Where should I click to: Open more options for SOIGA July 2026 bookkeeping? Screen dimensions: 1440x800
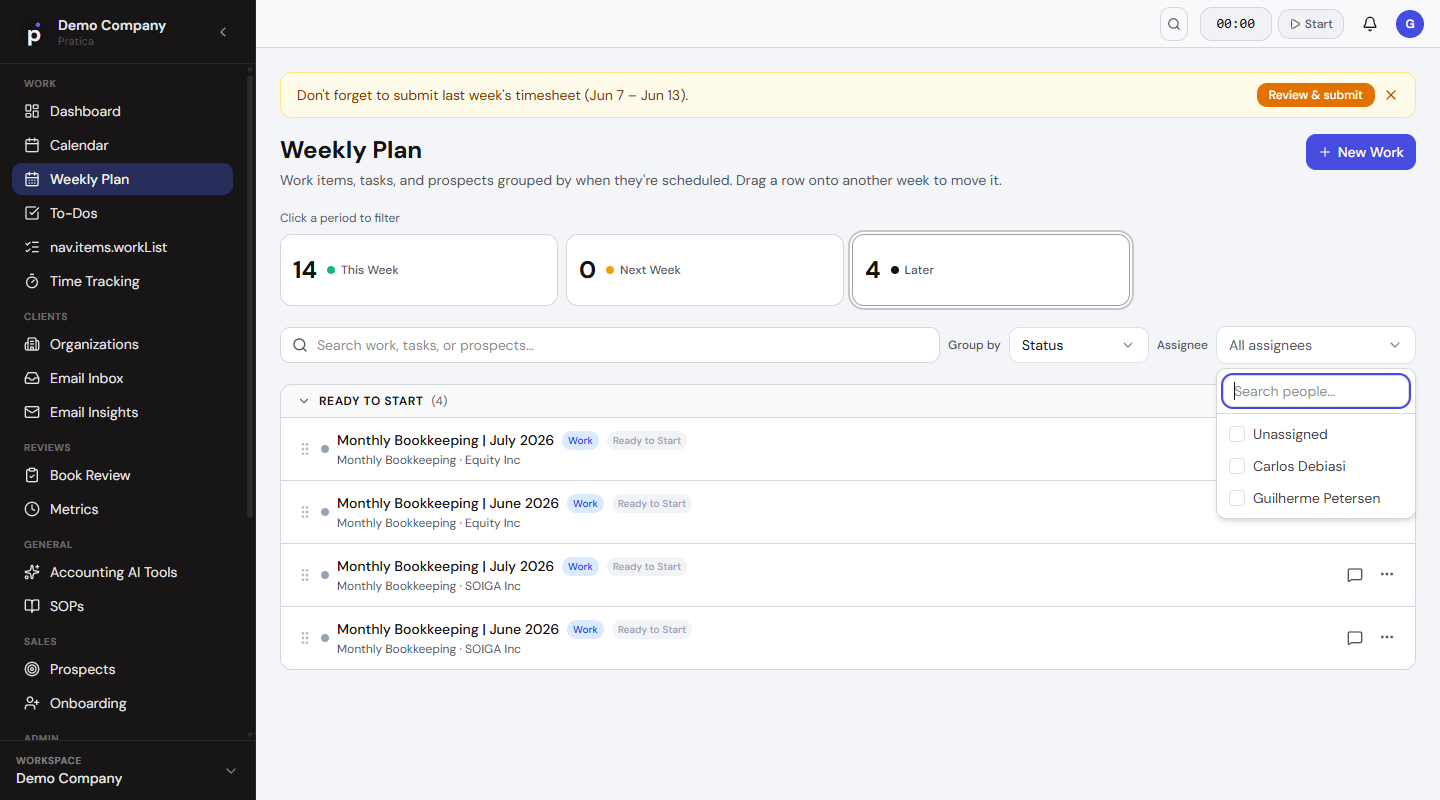[x=1387, y=574]
